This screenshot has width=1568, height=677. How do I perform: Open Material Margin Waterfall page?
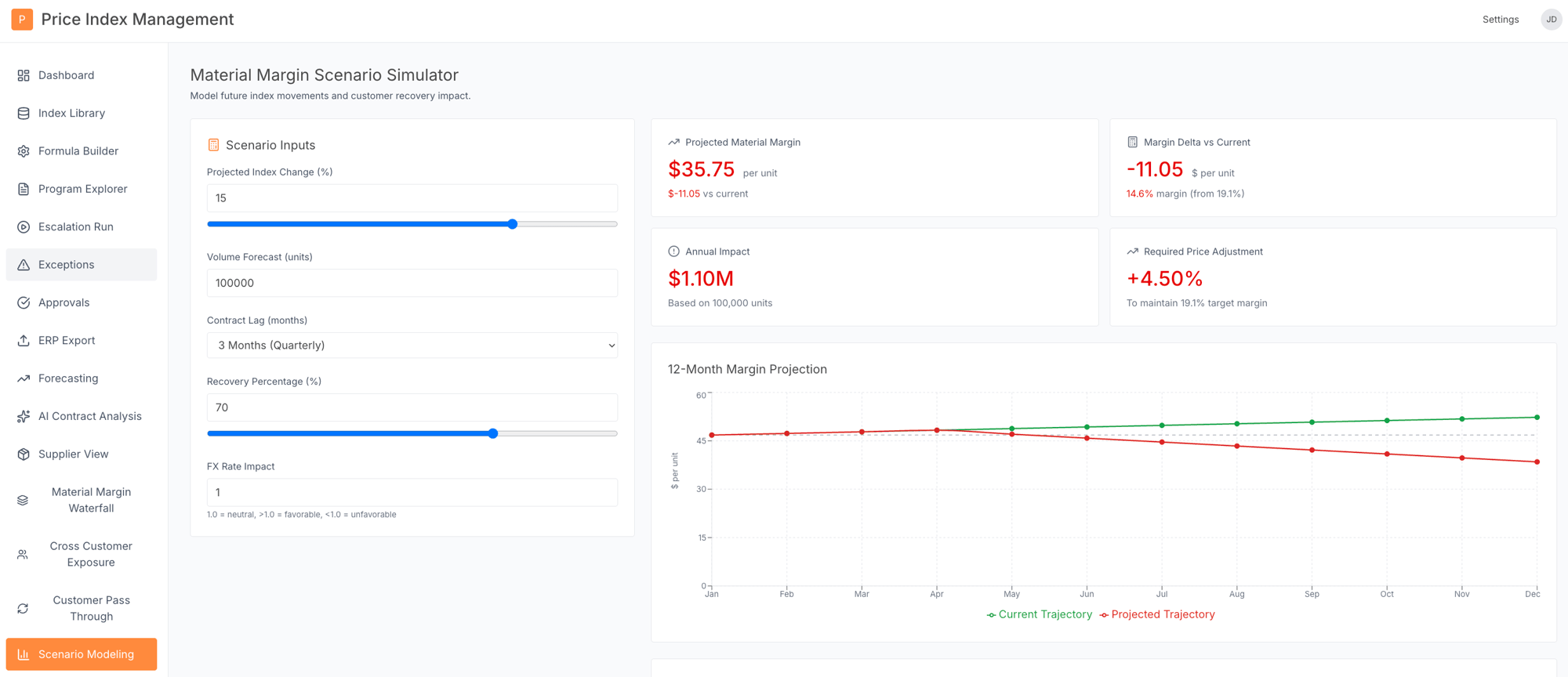click(91, 500)
